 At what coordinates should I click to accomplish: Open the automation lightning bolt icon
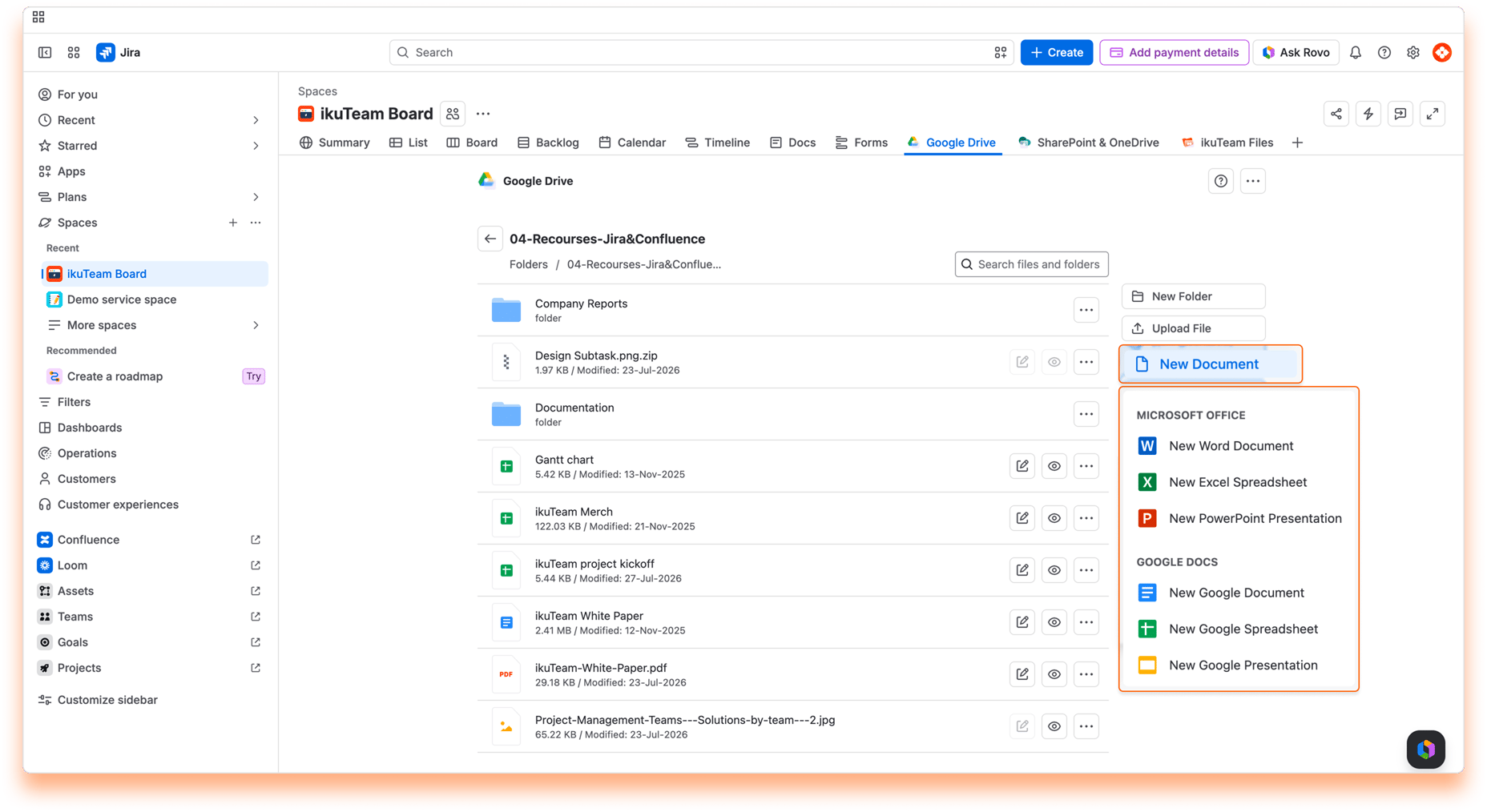(x=1368, y=114)
